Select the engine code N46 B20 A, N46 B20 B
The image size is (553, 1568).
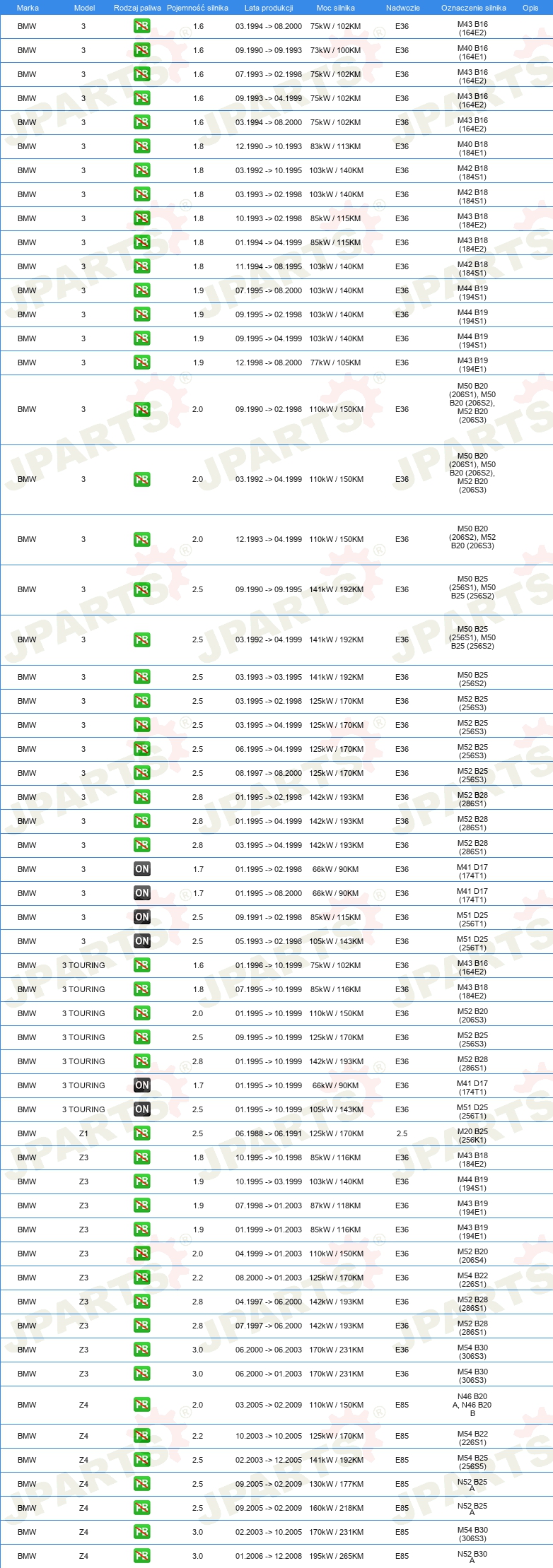click(x=472, y=1405)
